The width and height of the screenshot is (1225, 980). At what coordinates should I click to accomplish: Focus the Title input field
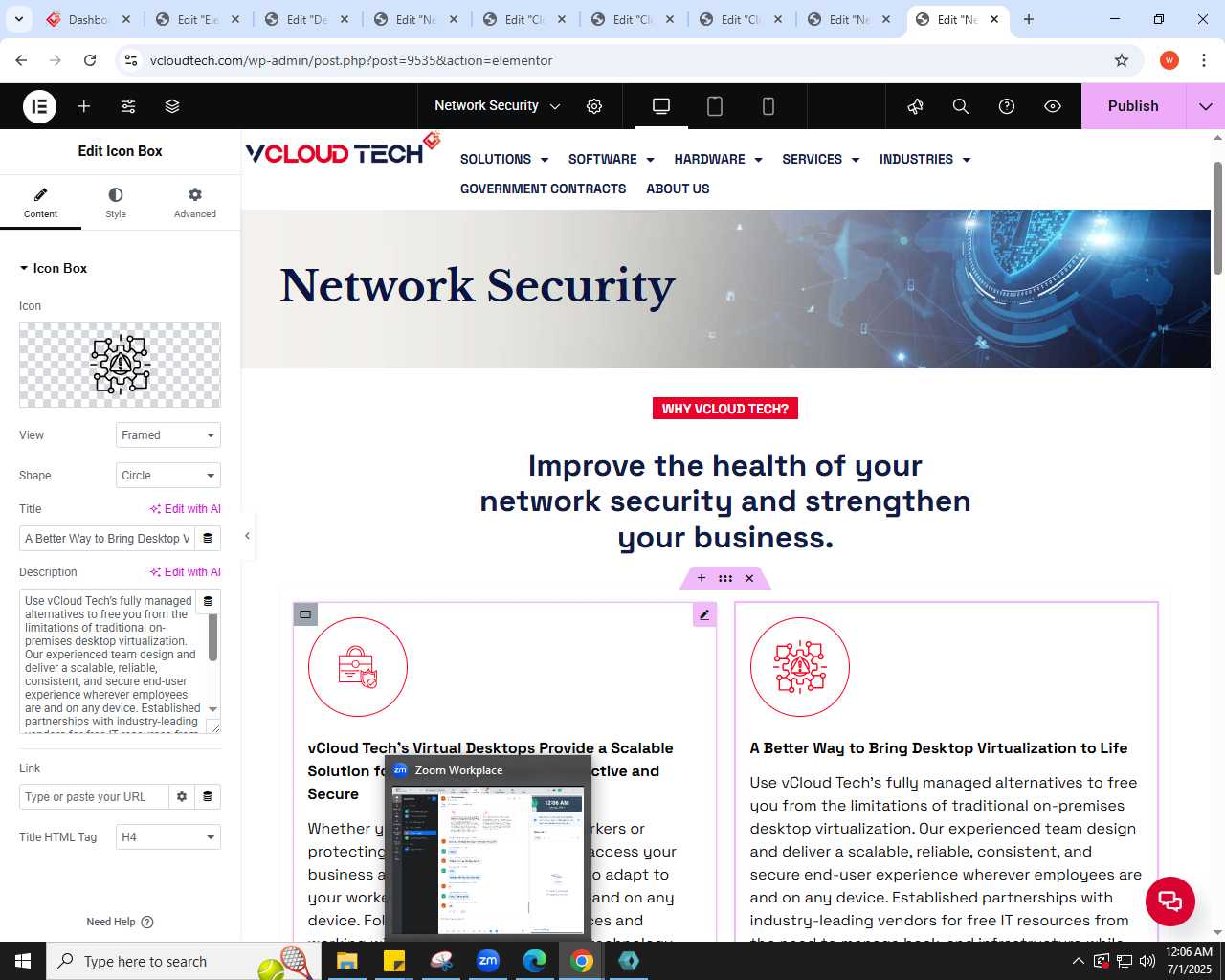pos(106,539)
